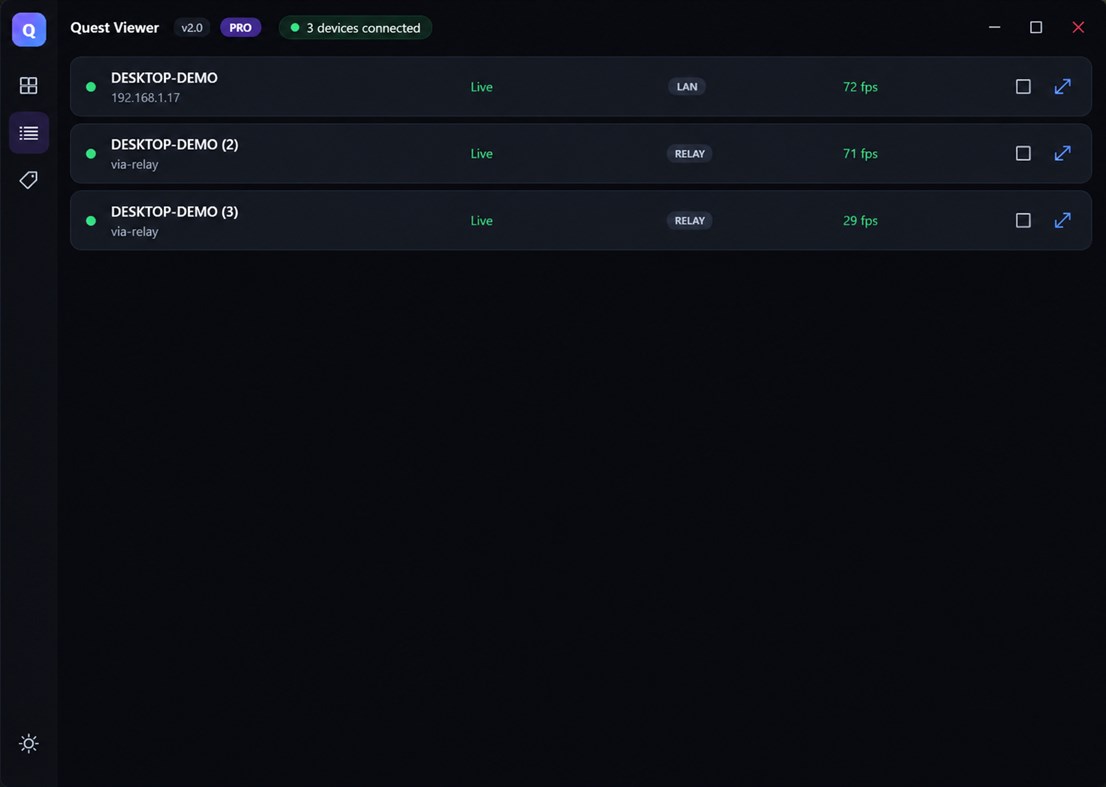Select the list view sidebar icon
The image size is (1106, 787).
coord(29,133)
